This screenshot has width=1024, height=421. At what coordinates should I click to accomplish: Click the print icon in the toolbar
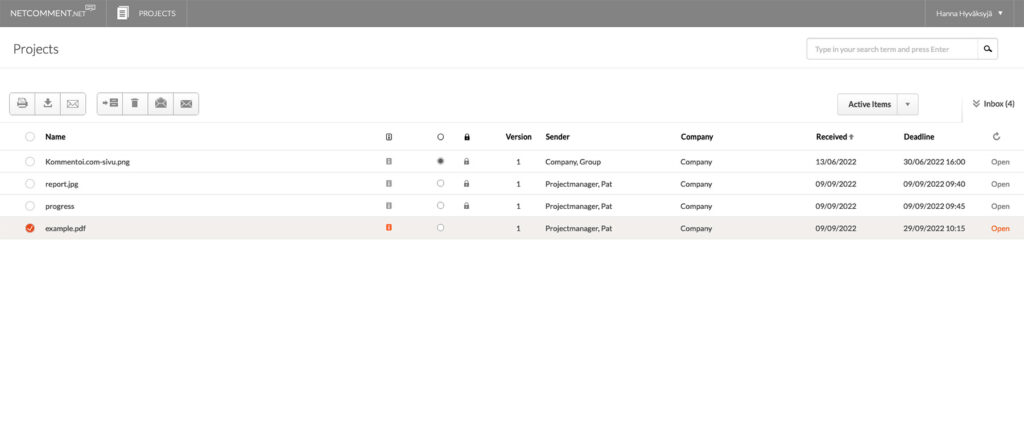[x=22, y=103]
